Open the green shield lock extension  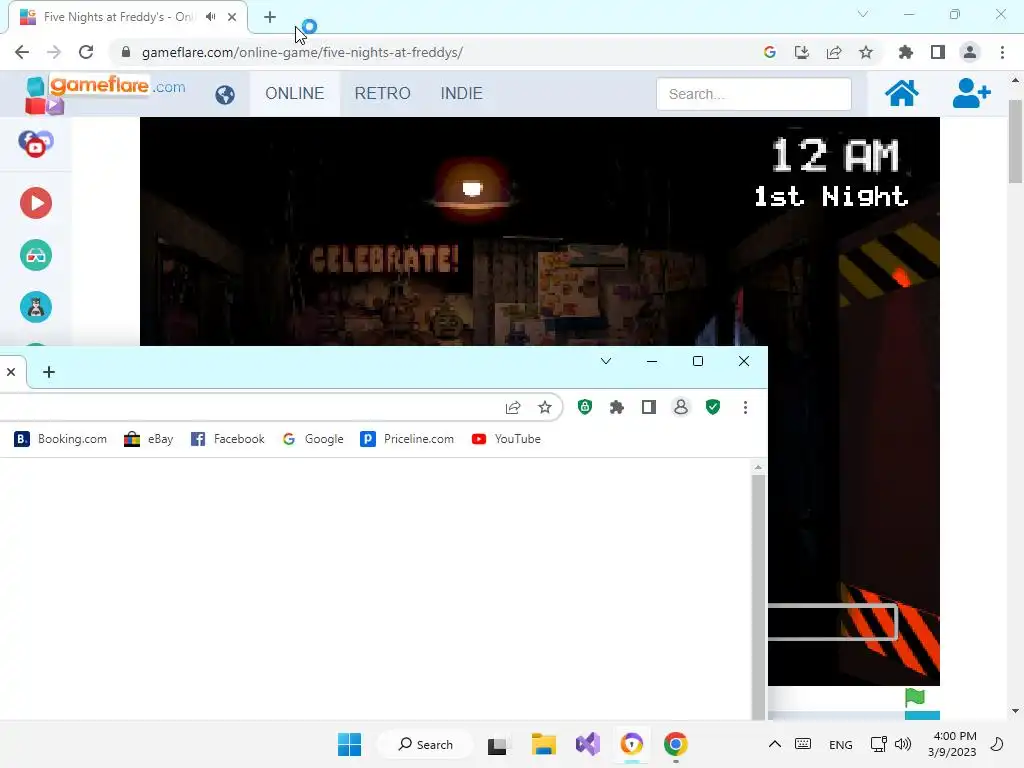[x=585, y=408]
